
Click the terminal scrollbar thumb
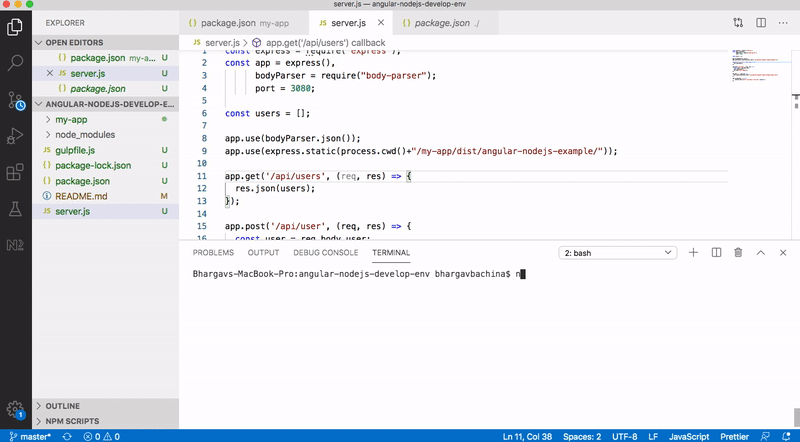click(x=796, y=417)
